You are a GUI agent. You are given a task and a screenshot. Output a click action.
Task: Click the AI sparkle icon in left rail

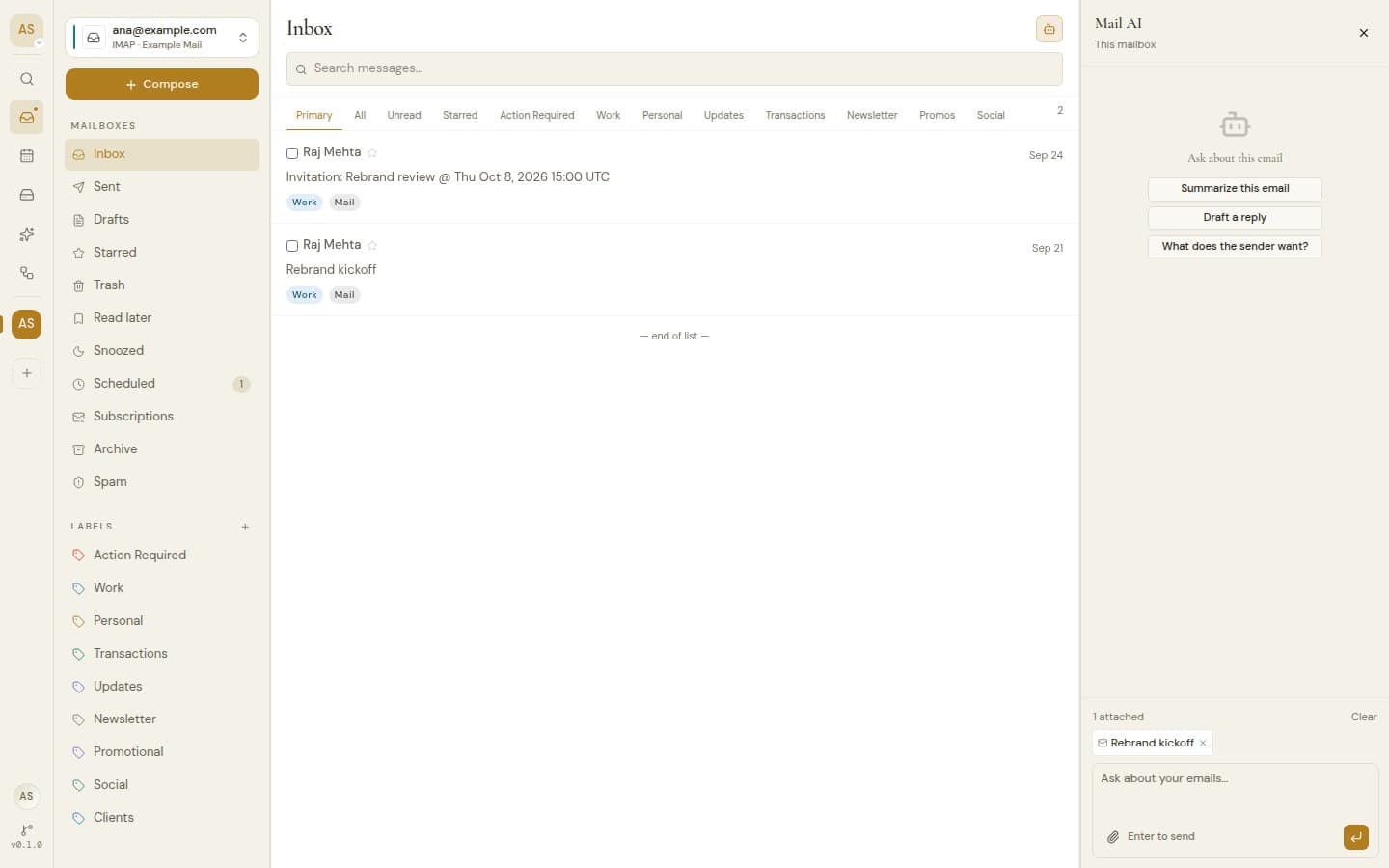tap(27, 234)
